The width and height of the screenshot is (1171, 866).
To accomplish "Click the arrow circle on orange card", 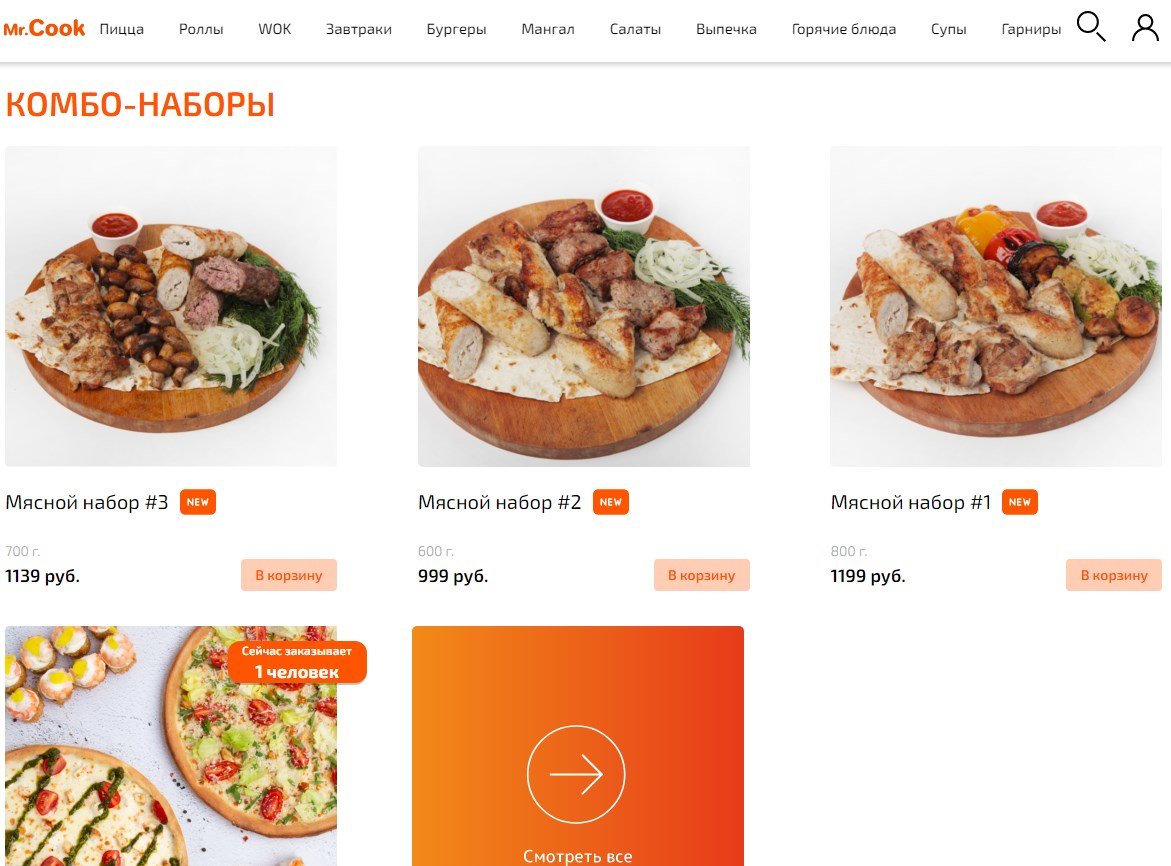I will [576, 774].
